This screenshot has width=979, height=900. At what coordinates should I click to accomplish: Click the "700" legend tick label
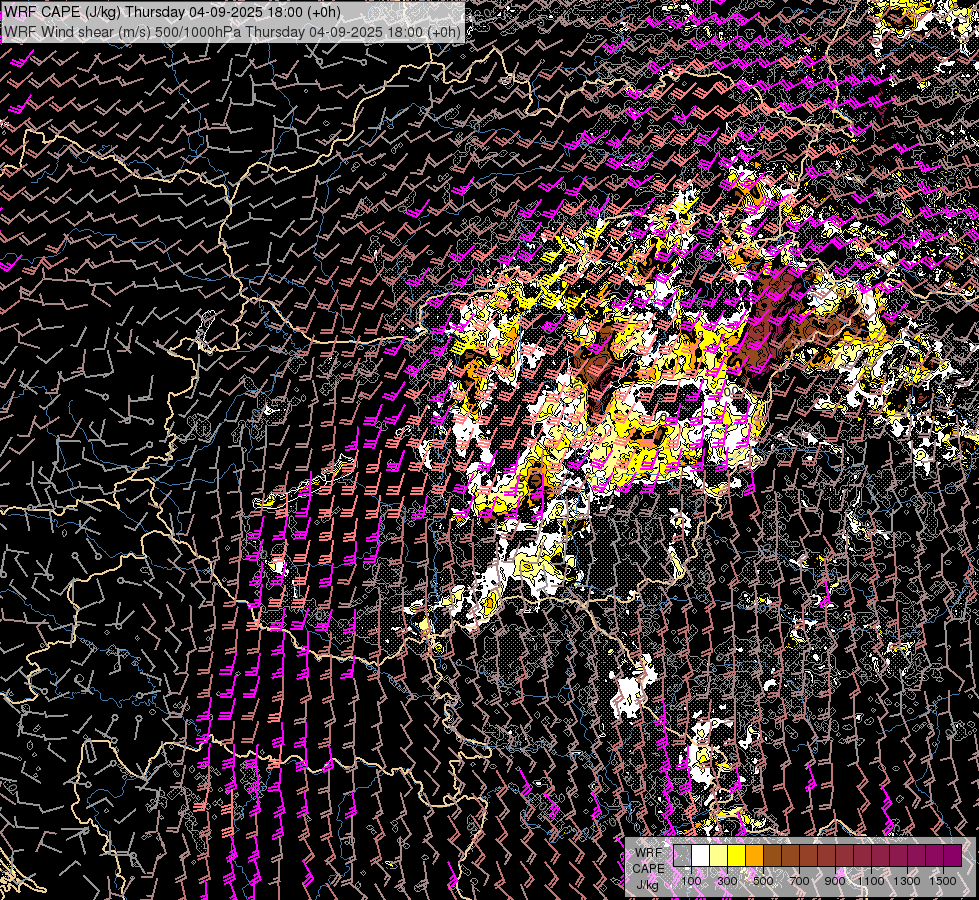(x=799, y=881)
